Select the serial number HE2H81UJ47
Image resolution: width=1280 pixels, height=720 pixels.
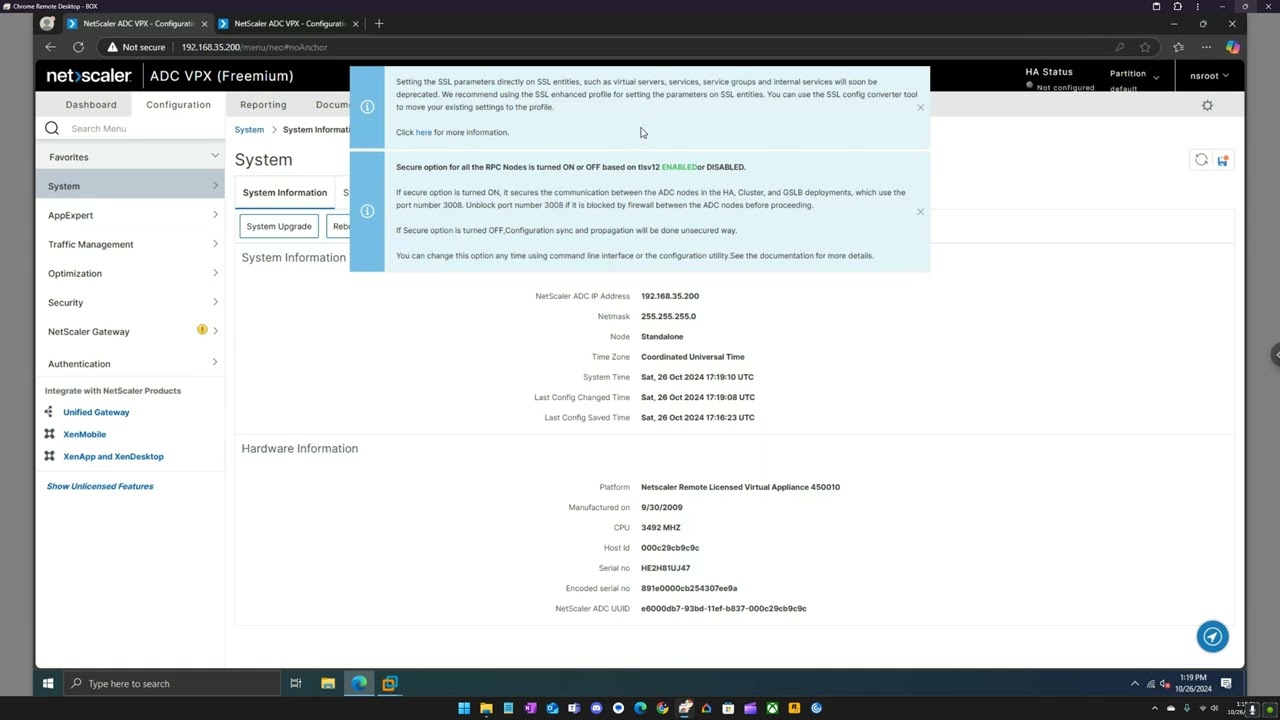[665, 568]
